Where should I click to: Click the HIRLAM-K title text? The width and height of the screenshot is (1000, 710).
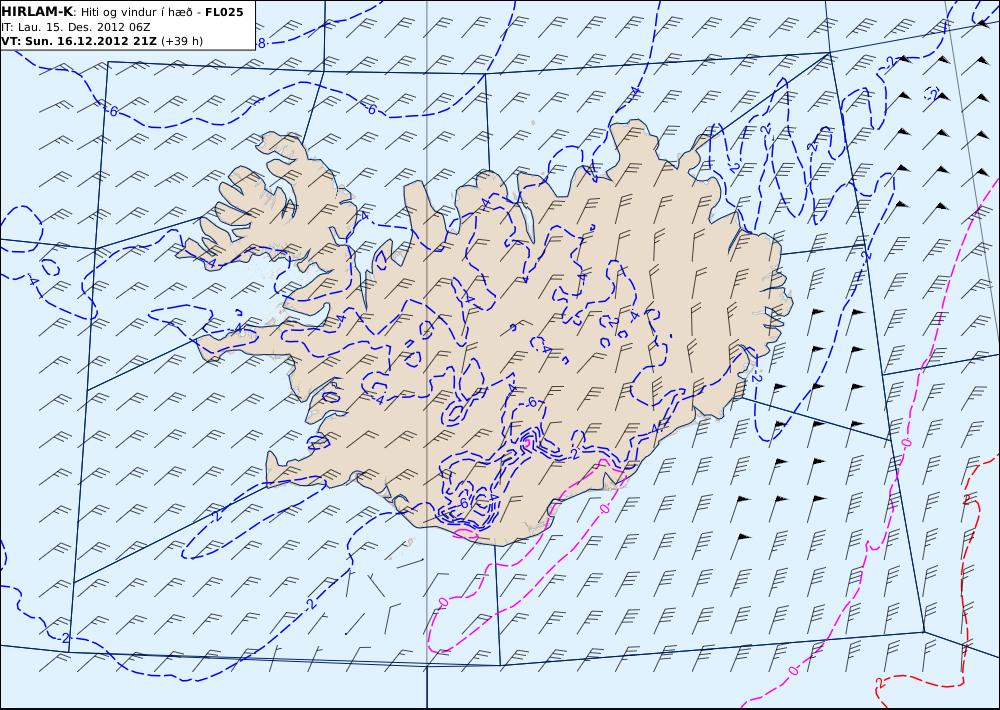(x=38, y=12)
